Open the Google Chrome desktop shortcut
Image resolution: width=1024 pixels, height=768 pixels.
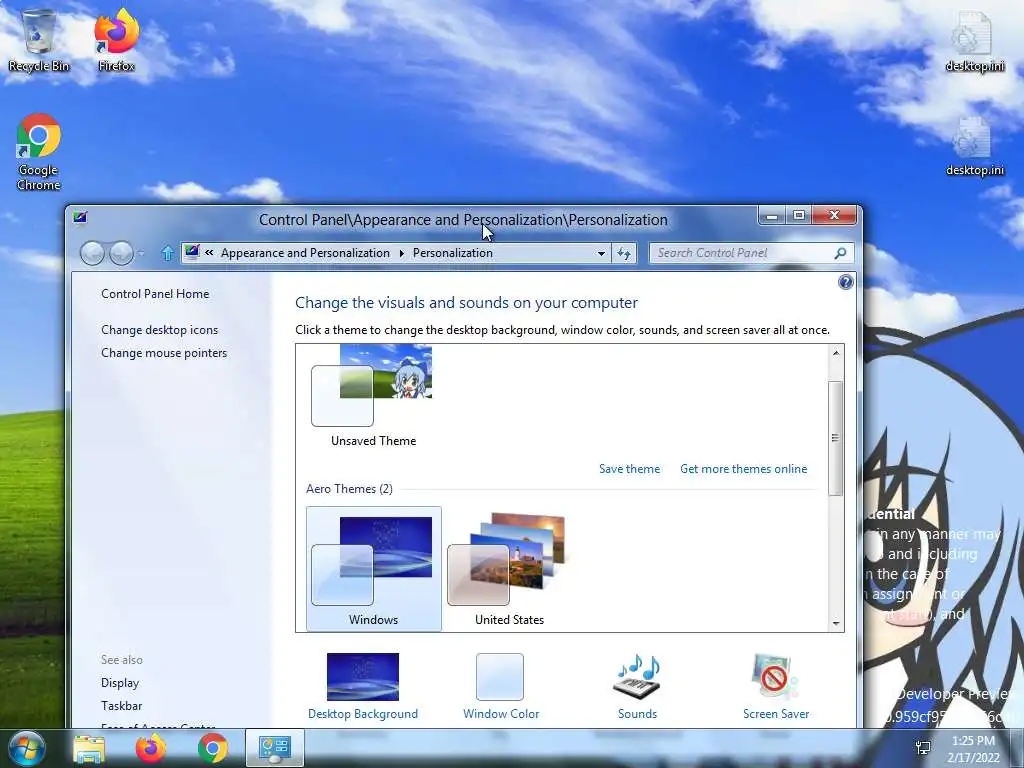coord(39,152)
